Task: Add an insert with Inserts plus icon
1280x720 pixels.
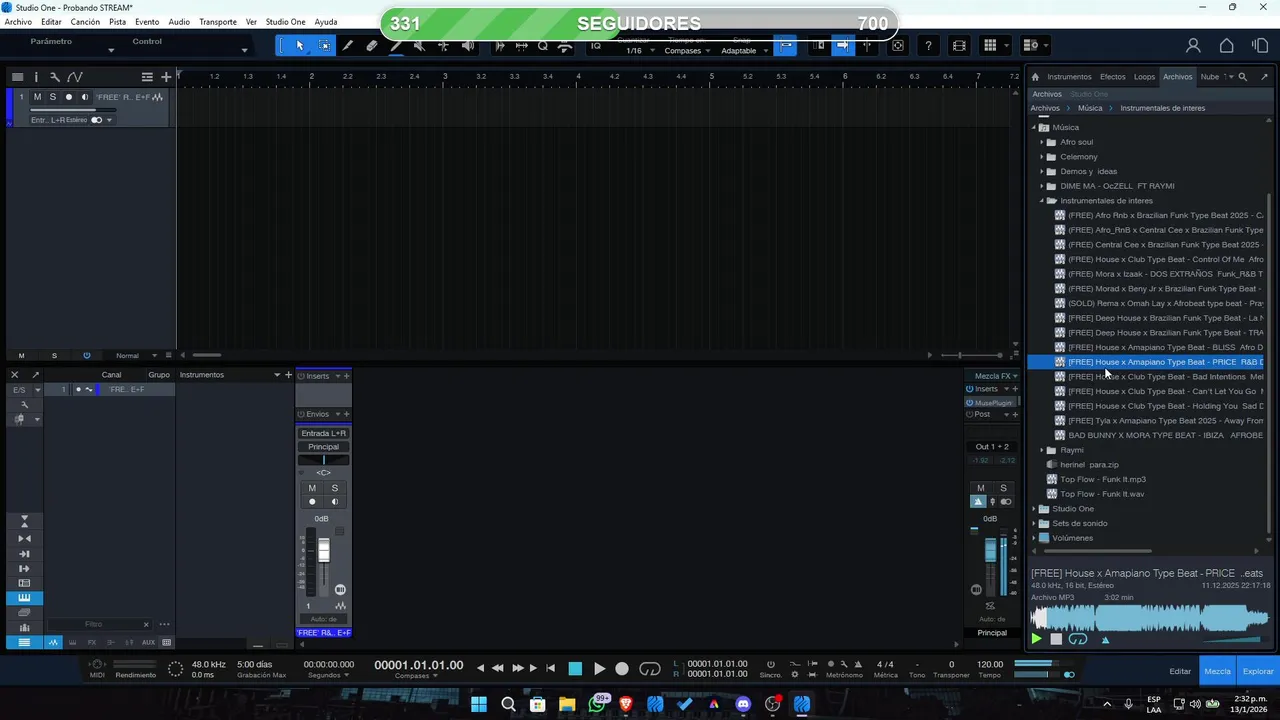Action: [x=346, y=376]
